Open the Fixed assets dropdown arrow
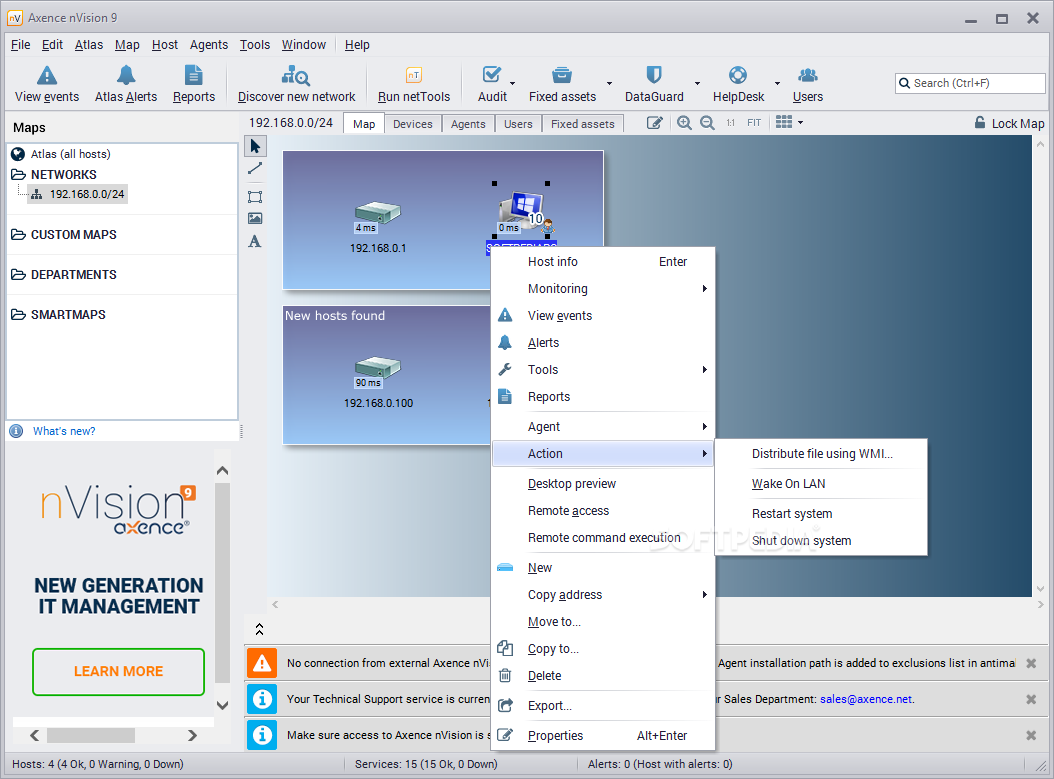The height and width of the screenshot is (779, 1054). coord(610,84)
